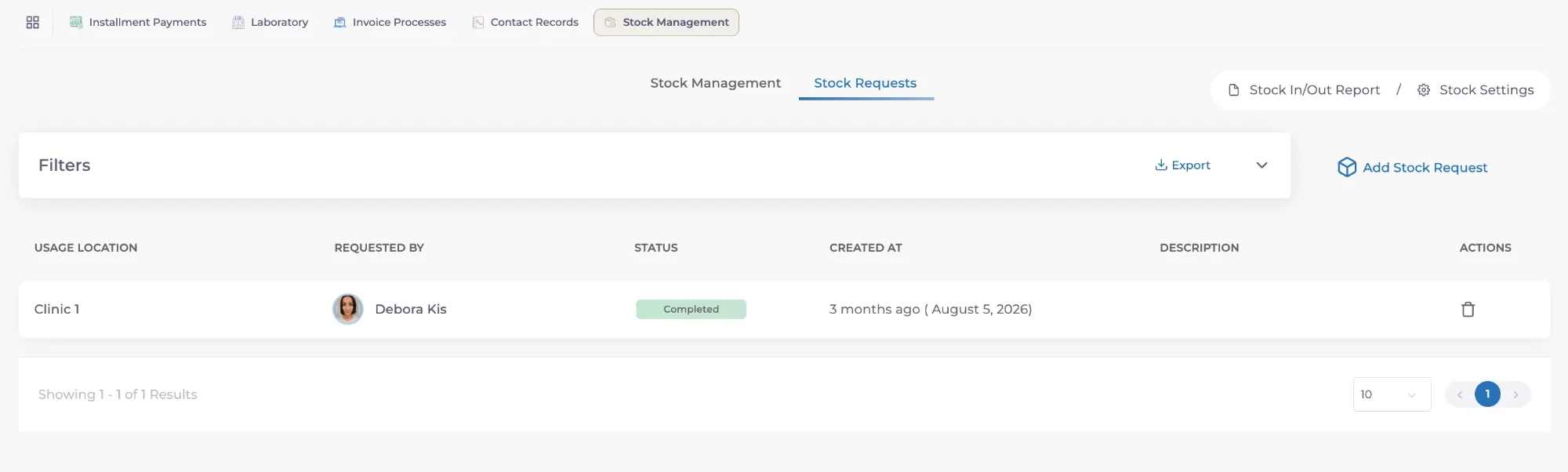
Task: Go to the Invoice Processes tab
Action: 390,22
